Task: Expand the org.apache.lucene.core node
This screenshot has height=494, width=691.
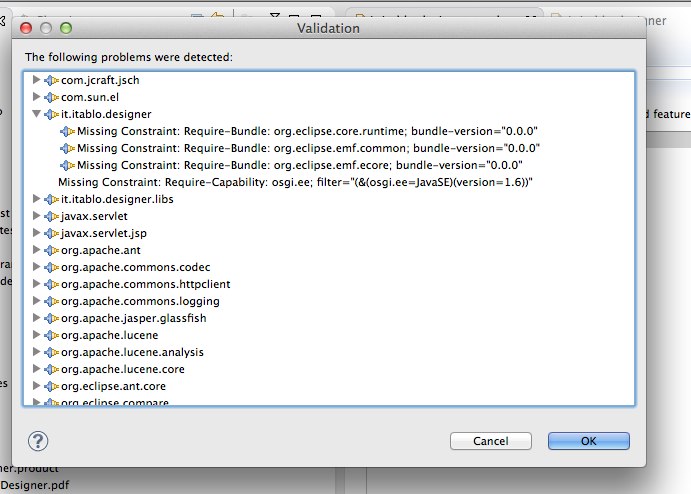Action: [37, 369]
